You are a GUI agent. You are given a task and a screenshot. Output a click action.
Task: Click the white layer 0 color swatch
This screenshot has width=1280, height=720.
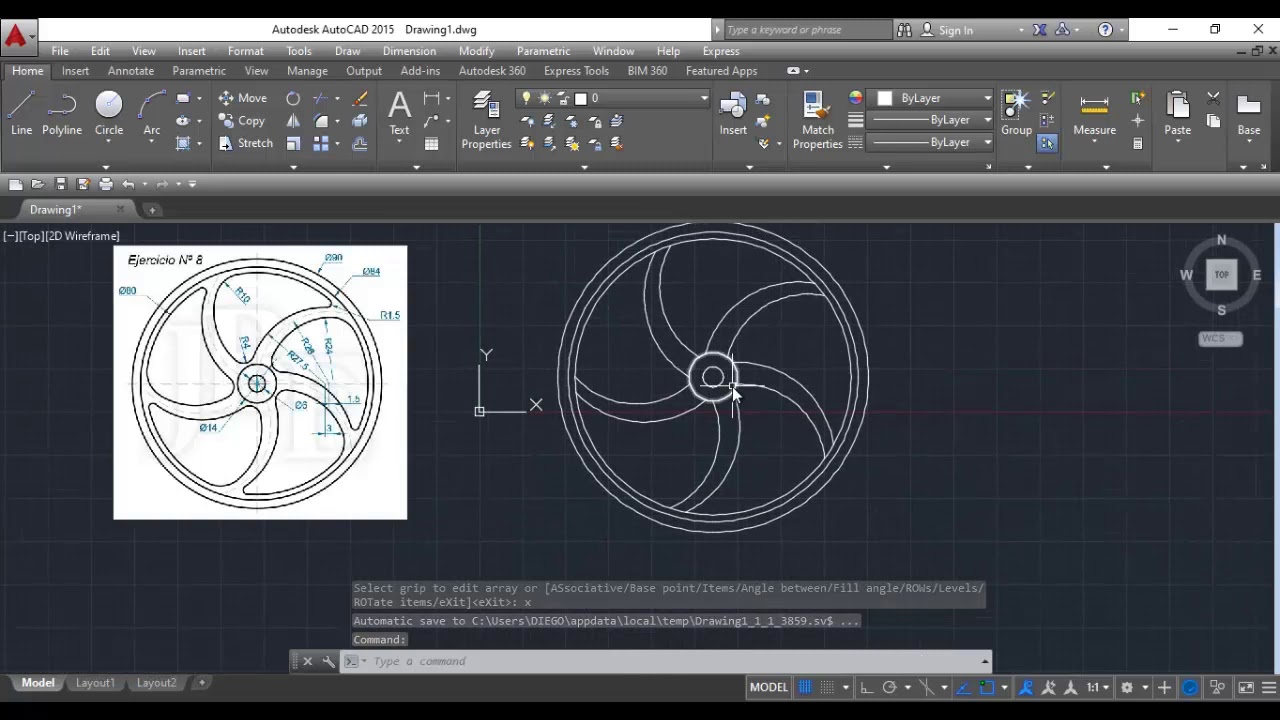580,98
